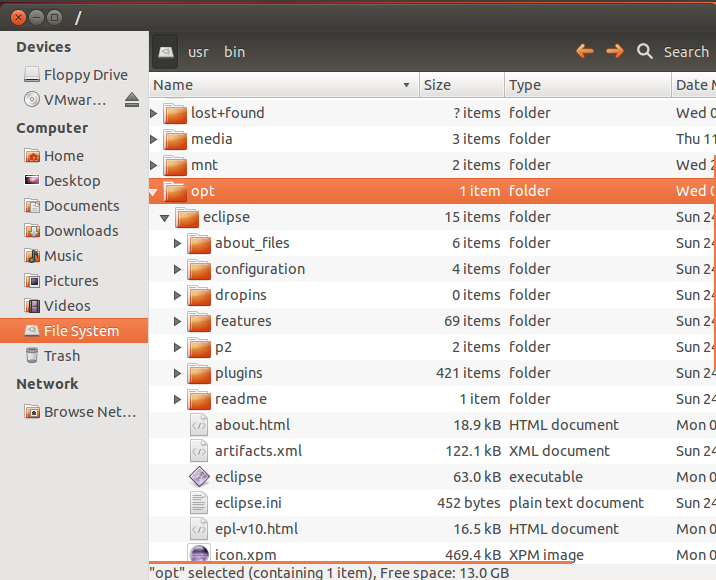
Task: Click the Trash bin icon in sidebar
Action: click(32, 355)
